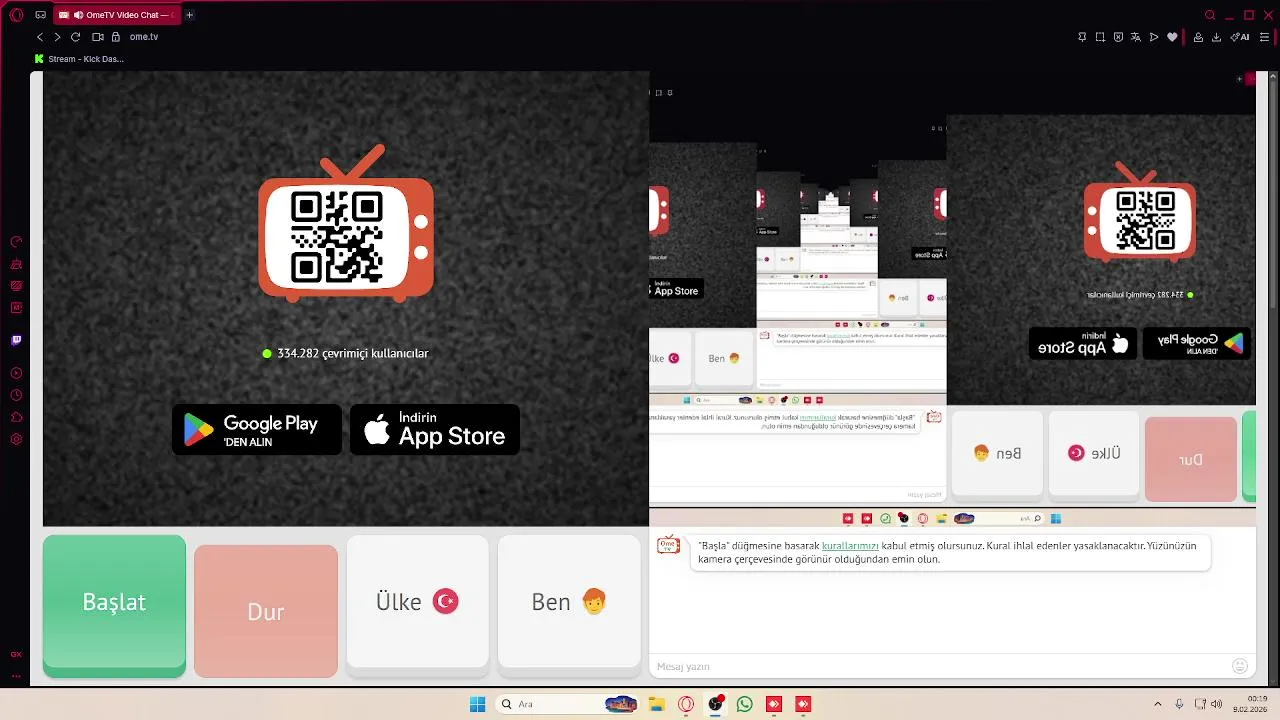Open a new browser tab
1280x720 pixels.
point(190,15)
